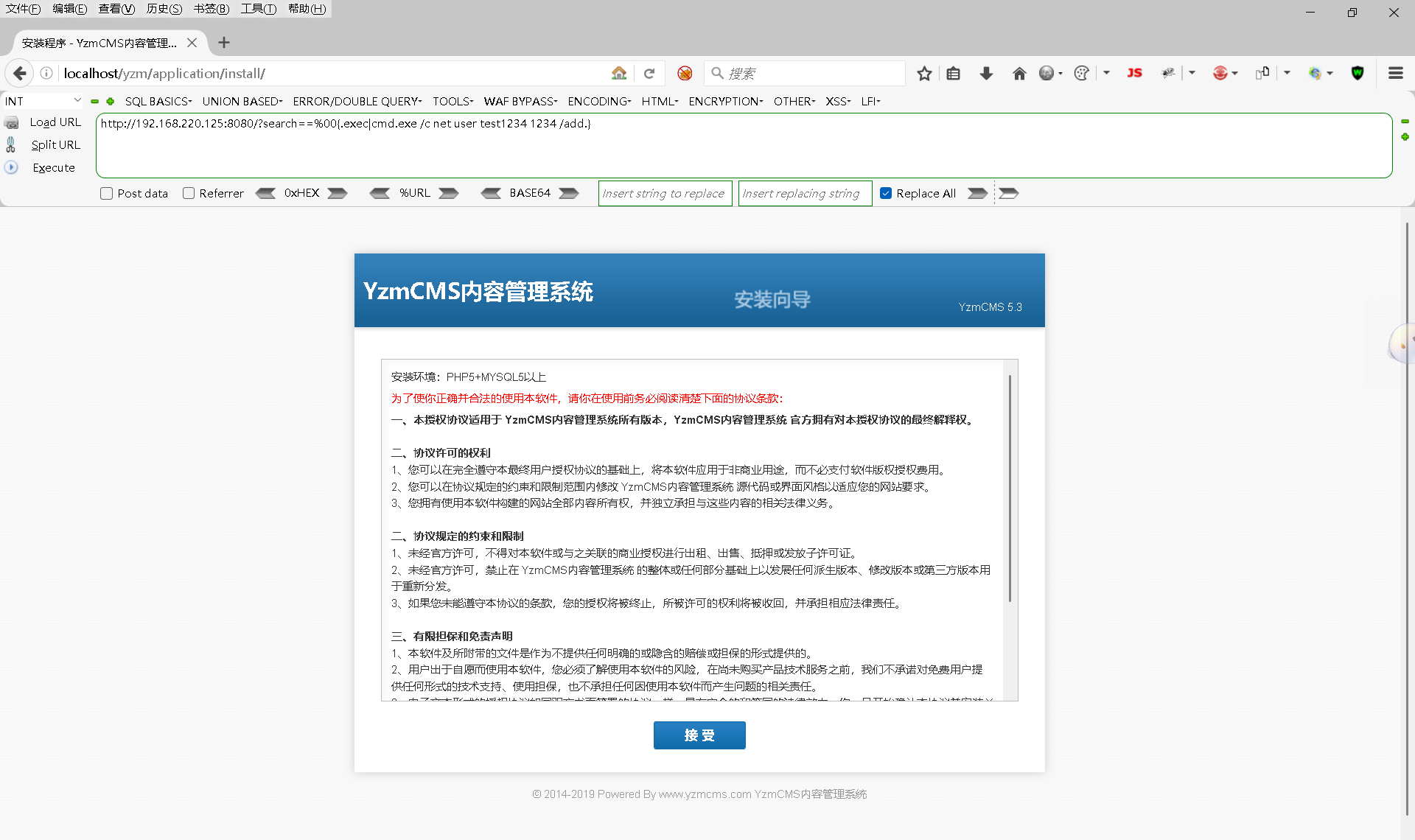Click the home toolbar icon
Image resolution: width=1415 pixels, height=840 pixels.
pyautogui.click(x=1019, y=74)
